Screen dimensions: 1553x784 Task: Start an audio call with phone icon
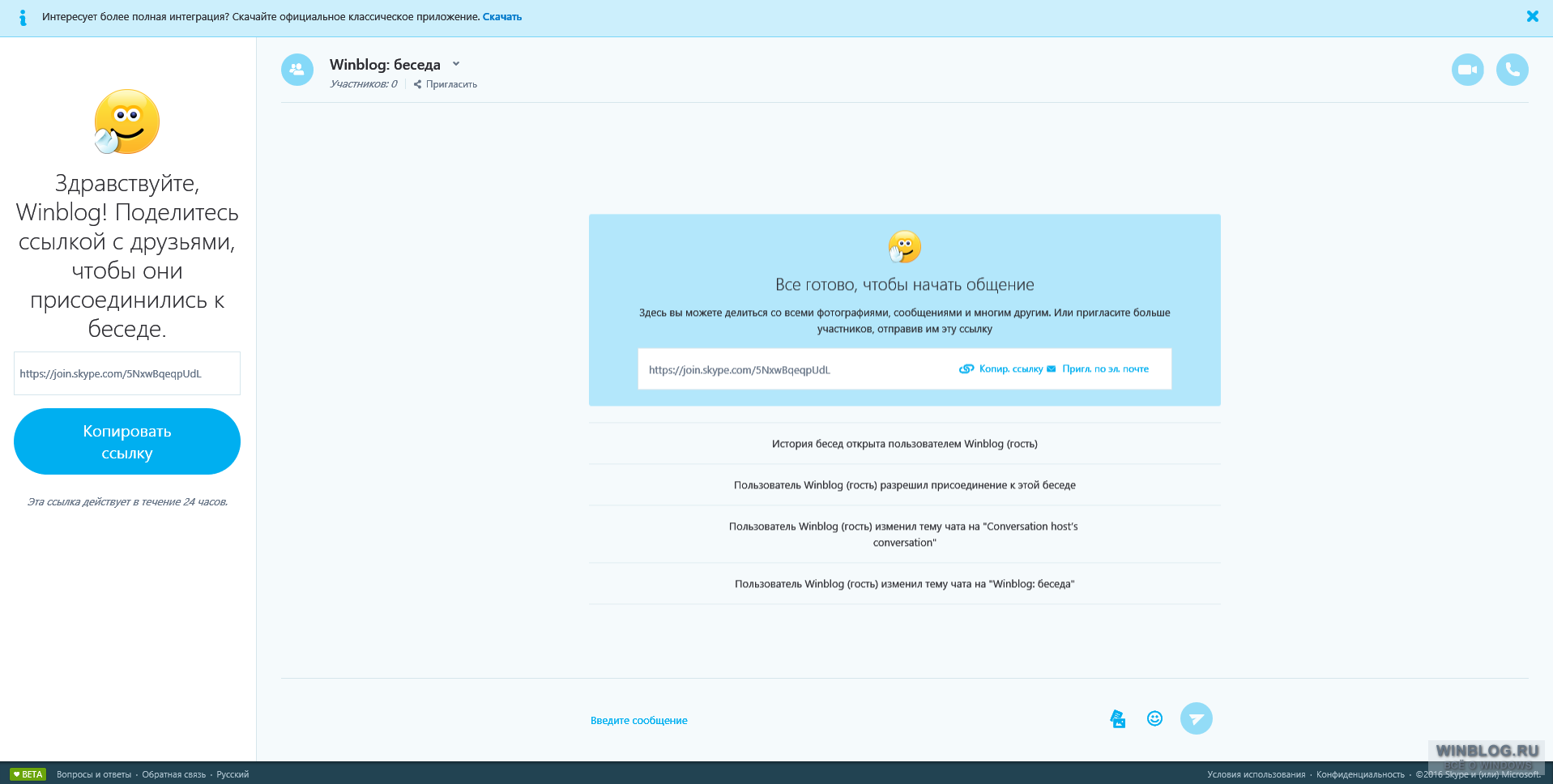coord(1512,70)
